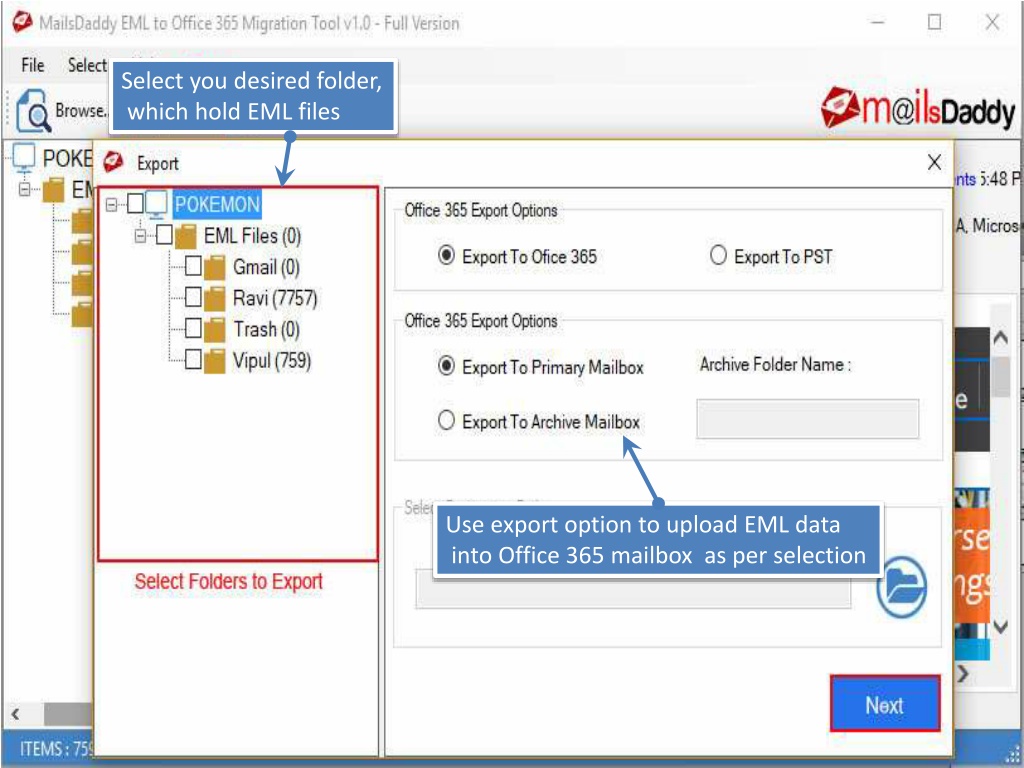Open the File menu
This screenshot has height=768, width=1024.
(33, 65)
